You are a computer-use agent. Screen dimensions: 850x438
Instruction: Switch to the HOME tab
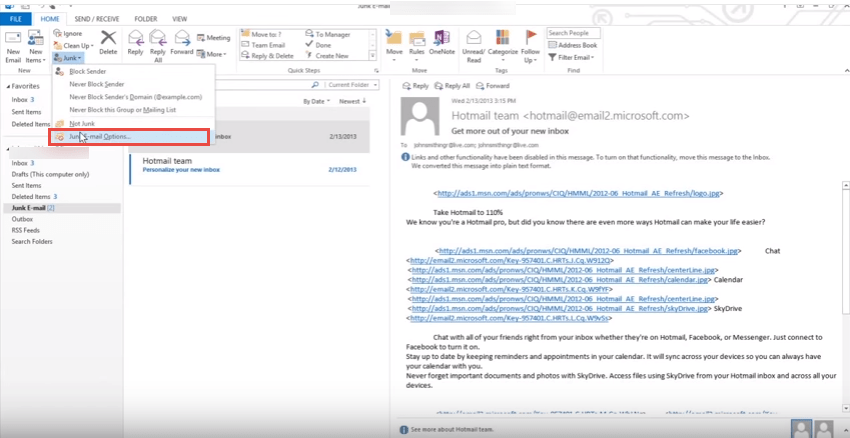tap(50, 19)
